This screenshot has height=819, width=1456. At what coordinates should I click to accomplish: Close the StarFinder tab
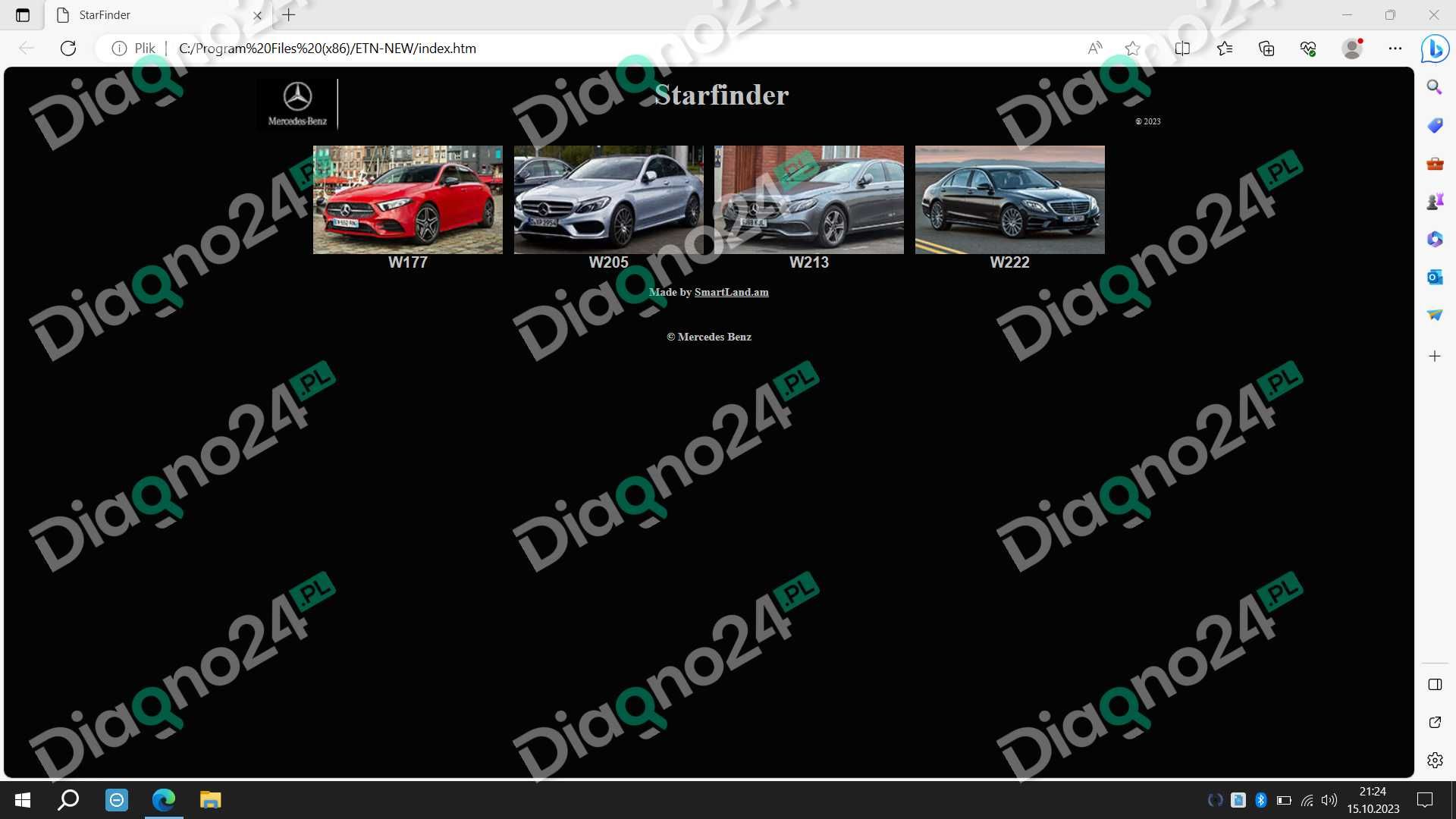pyautogui.click(x=257, y=15)
